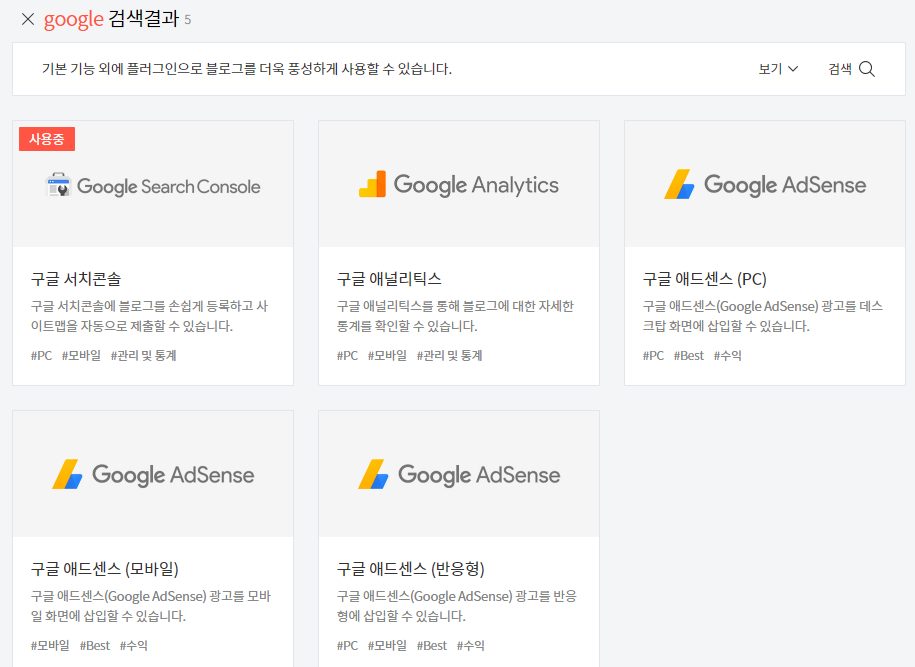This screenshot has height=667, width=915.
Task: Open the 구글 애드센스 (반응형) plugin title
Action: [410, 568]
